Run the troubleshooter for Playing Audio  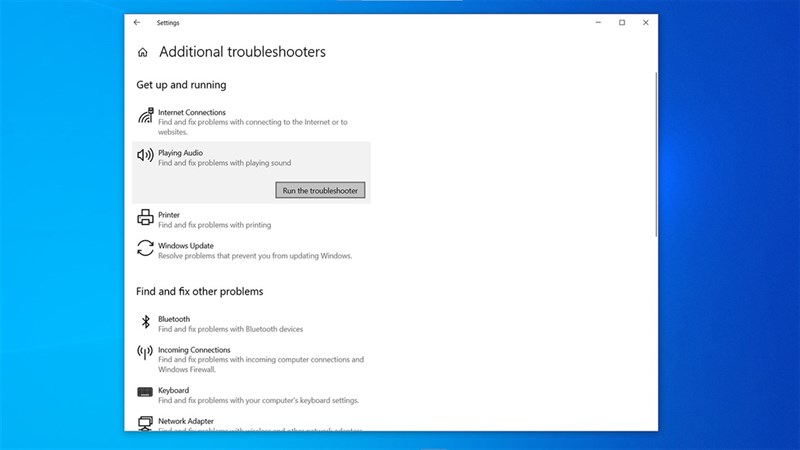pos(321,190)
